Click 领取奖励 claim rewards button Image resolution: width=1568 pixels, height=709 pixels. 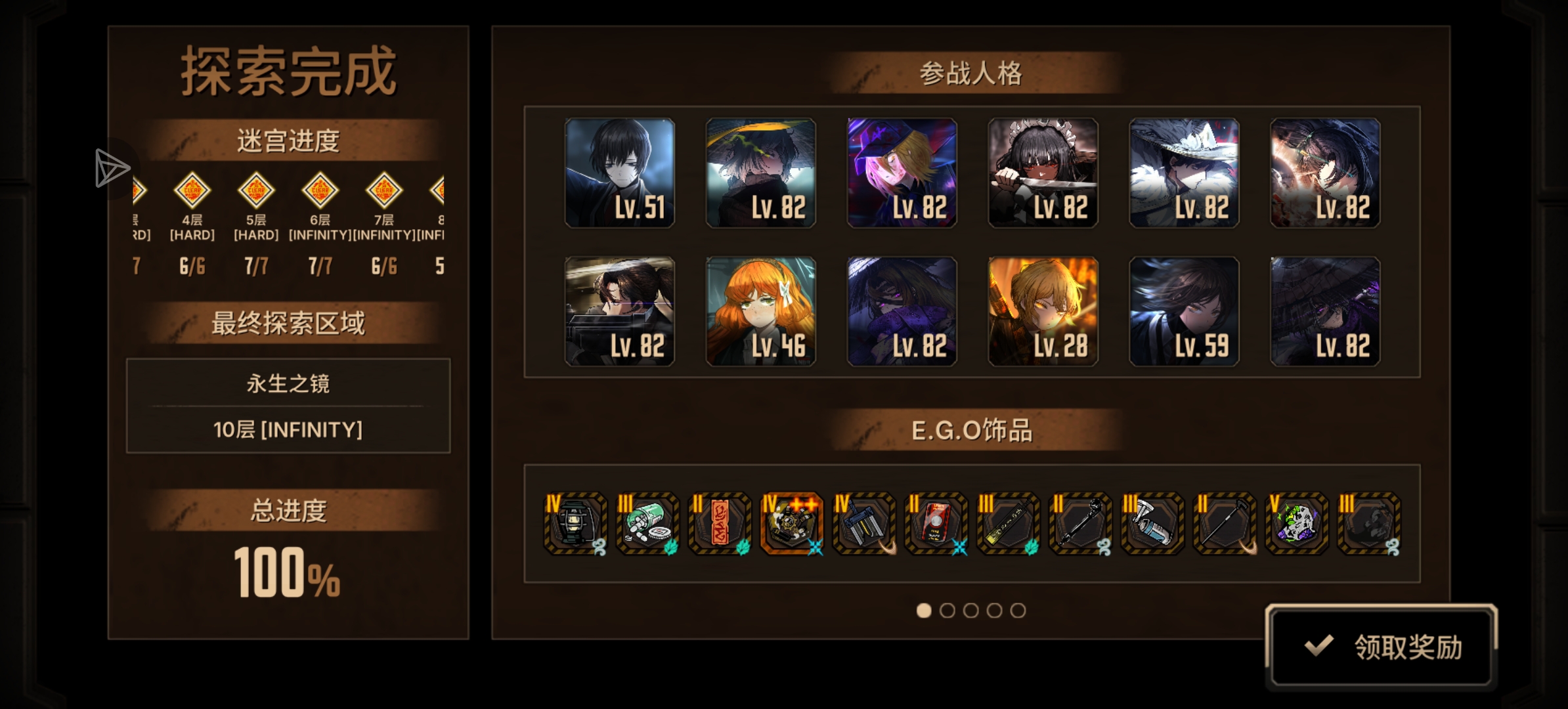[x=1382, y=647]
